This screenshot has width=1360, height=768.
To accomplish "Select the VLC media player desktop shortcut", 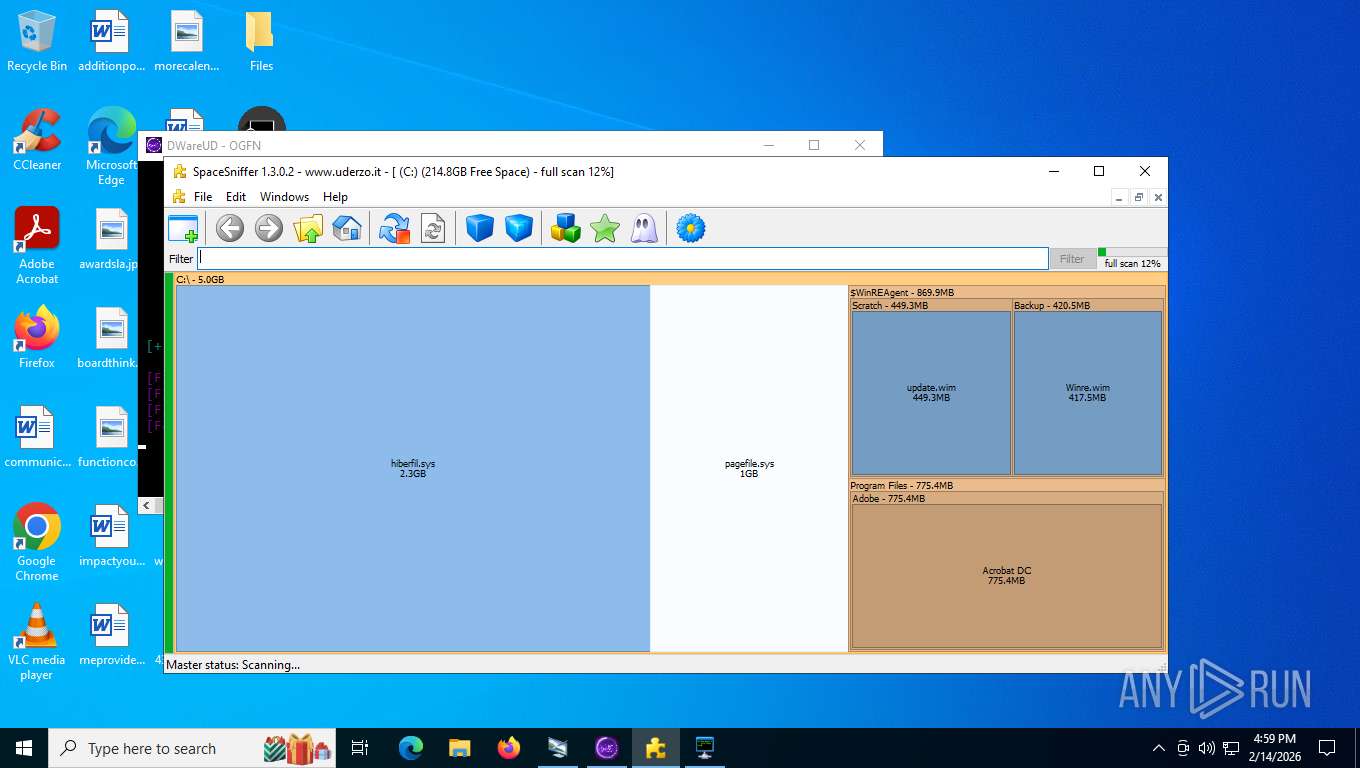I will (x=37, y=641).
